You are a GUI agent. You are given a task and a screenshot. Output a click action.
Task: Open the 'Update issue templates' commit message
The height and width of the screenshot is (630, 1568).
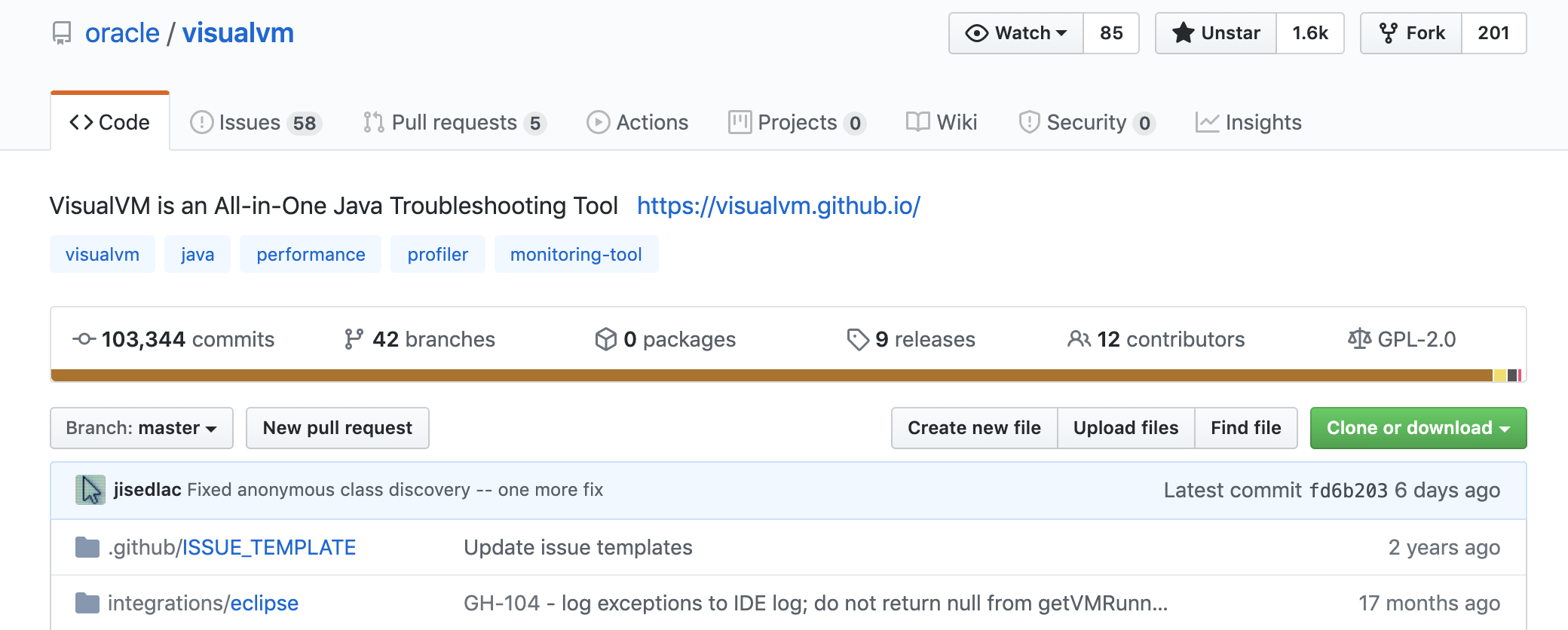click(578, 547)
